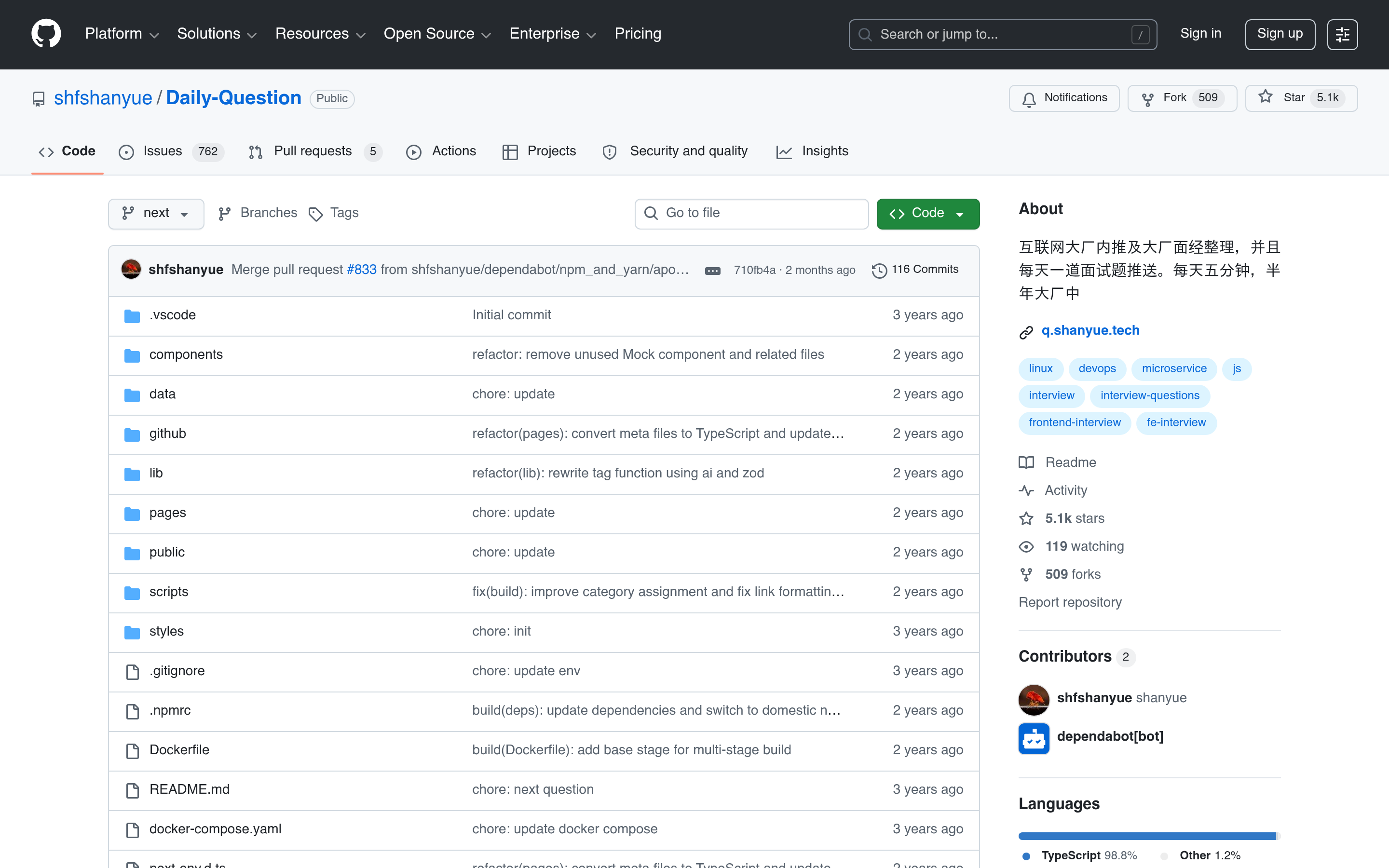This screenshot has height=868, width=1389.
Task: Open the shfshanyue owner profile link
Action: tap(103, 98)
